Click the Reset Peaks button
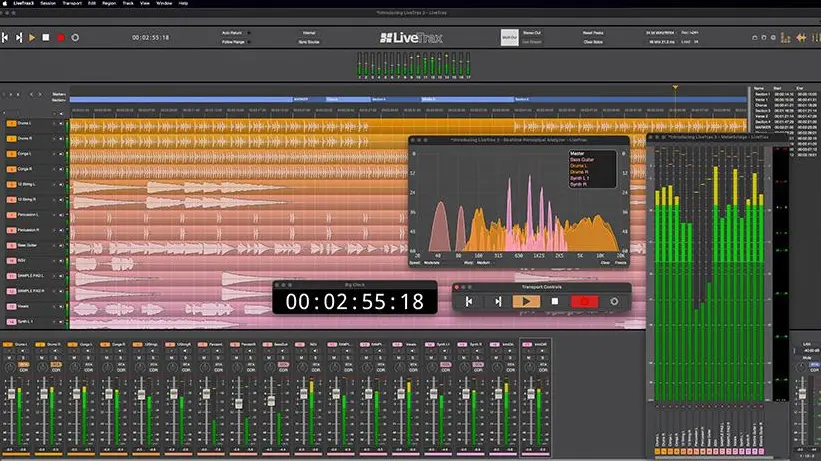 (x=590, y=32)
